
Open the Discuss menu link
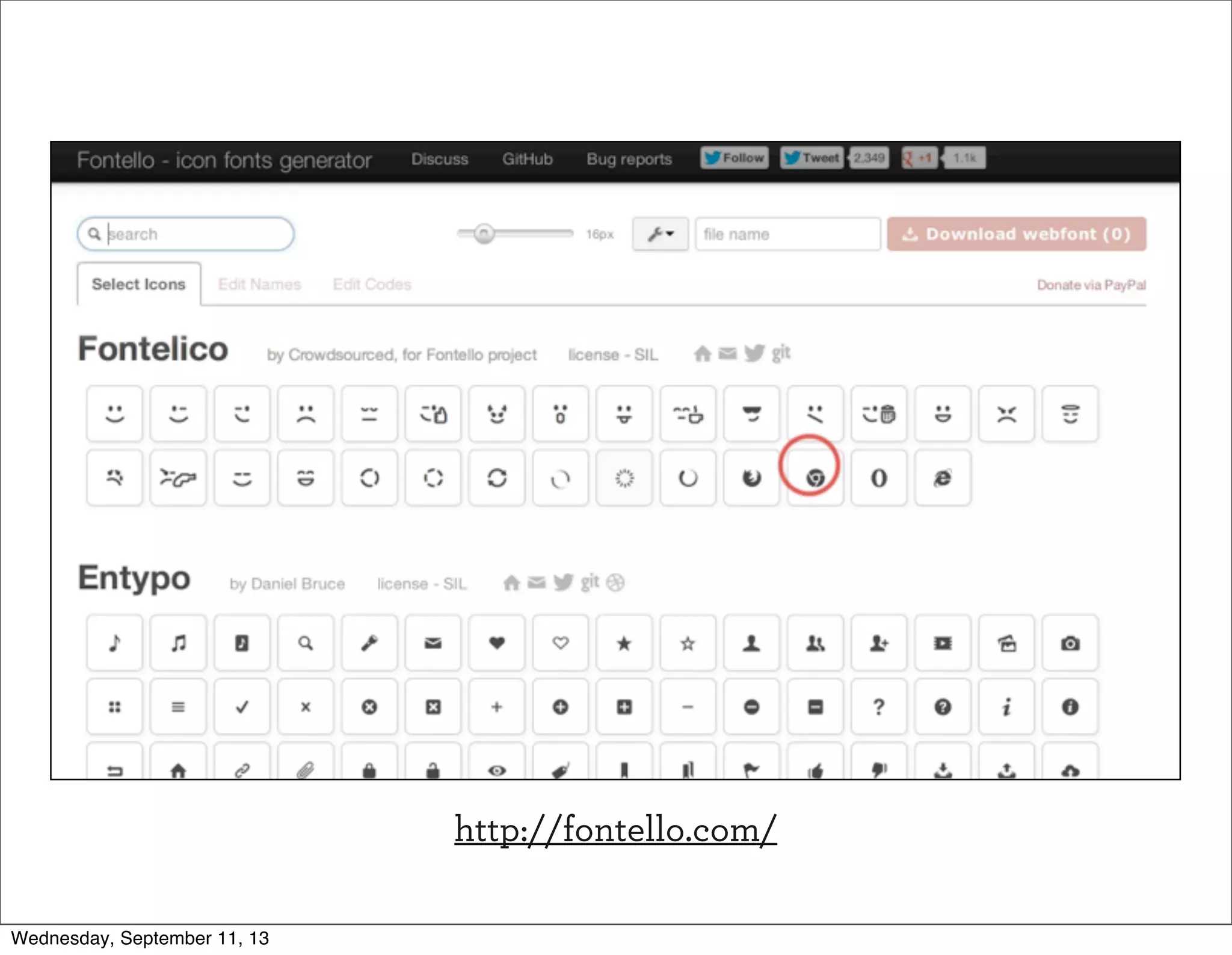pos(440,159)
